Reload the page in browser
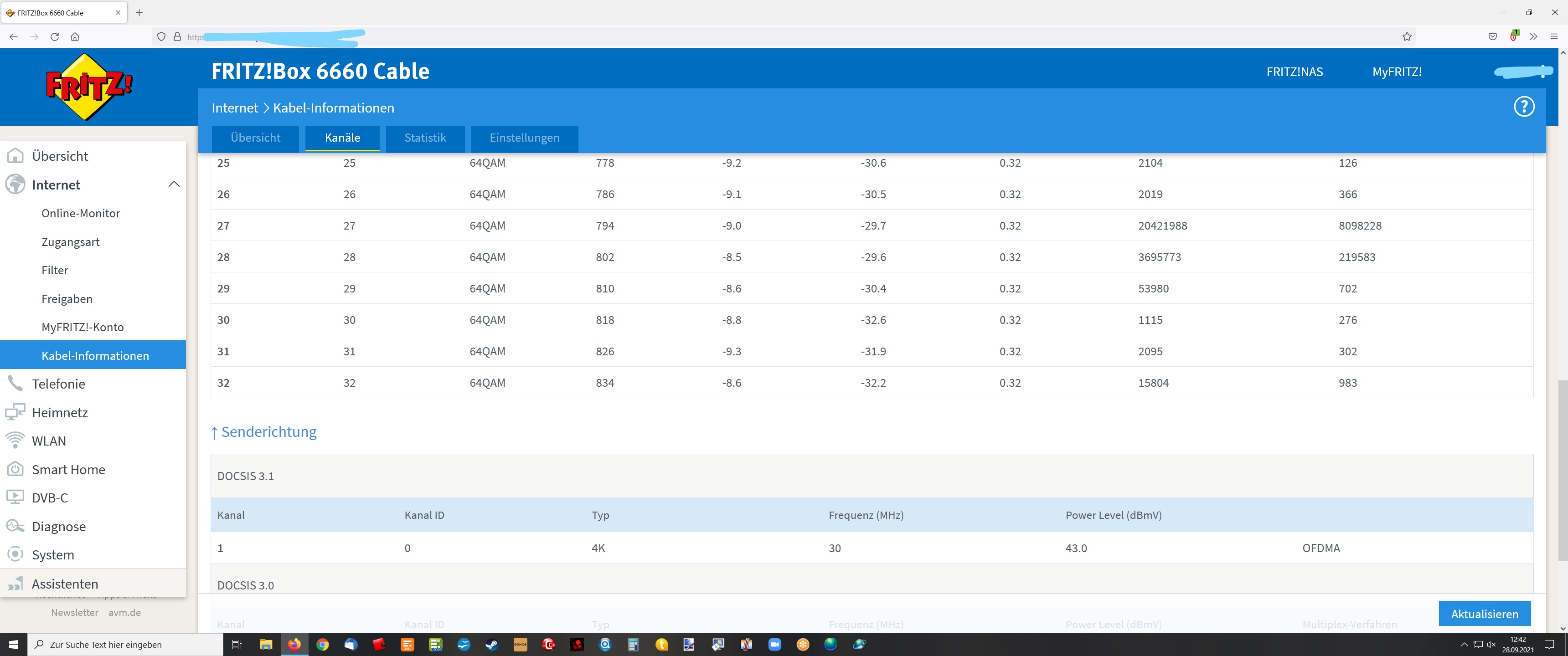Image resolution: width=1568 pixels, height=656 pixels. pos(55,36)
